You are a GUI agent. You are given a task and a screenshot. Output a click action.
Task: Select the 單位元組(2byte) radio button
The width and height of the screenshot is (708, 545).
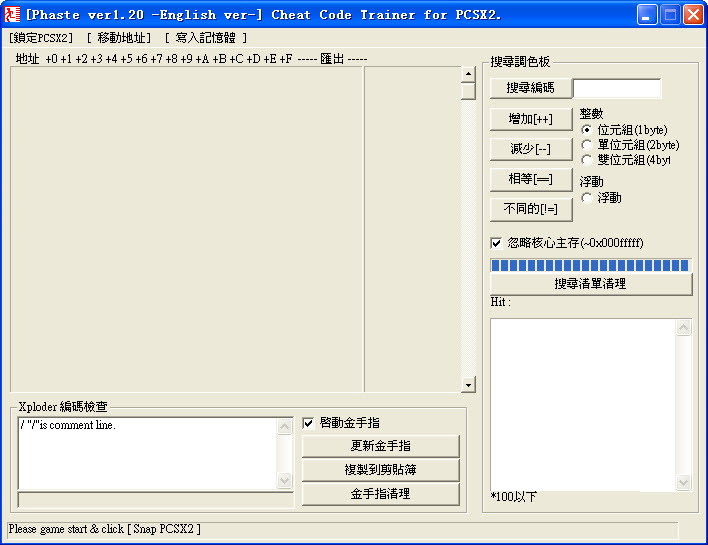click(587, 145)
